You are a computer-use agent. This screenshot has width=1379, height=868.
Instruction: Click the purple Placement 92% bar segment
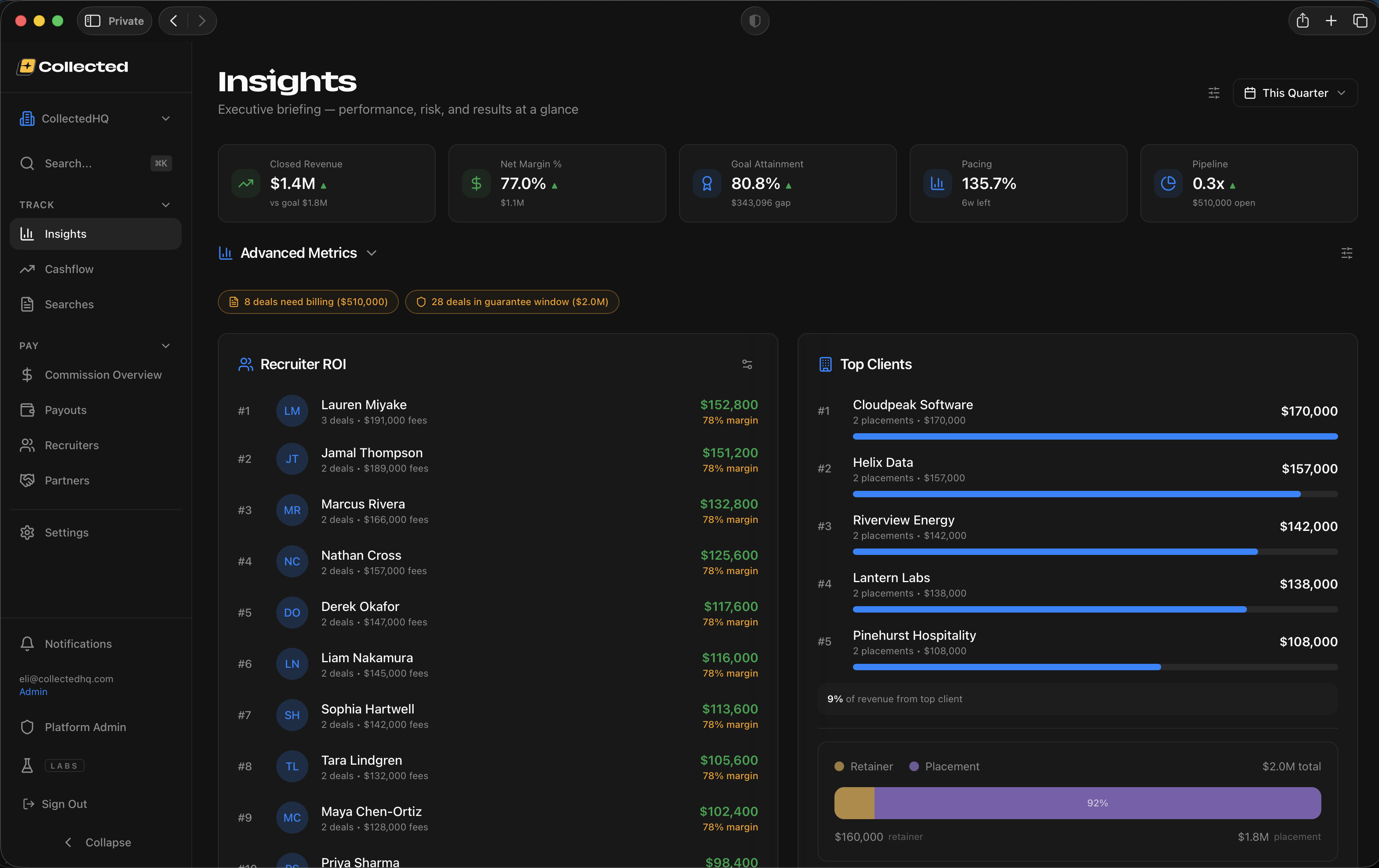pos(1097,803)
